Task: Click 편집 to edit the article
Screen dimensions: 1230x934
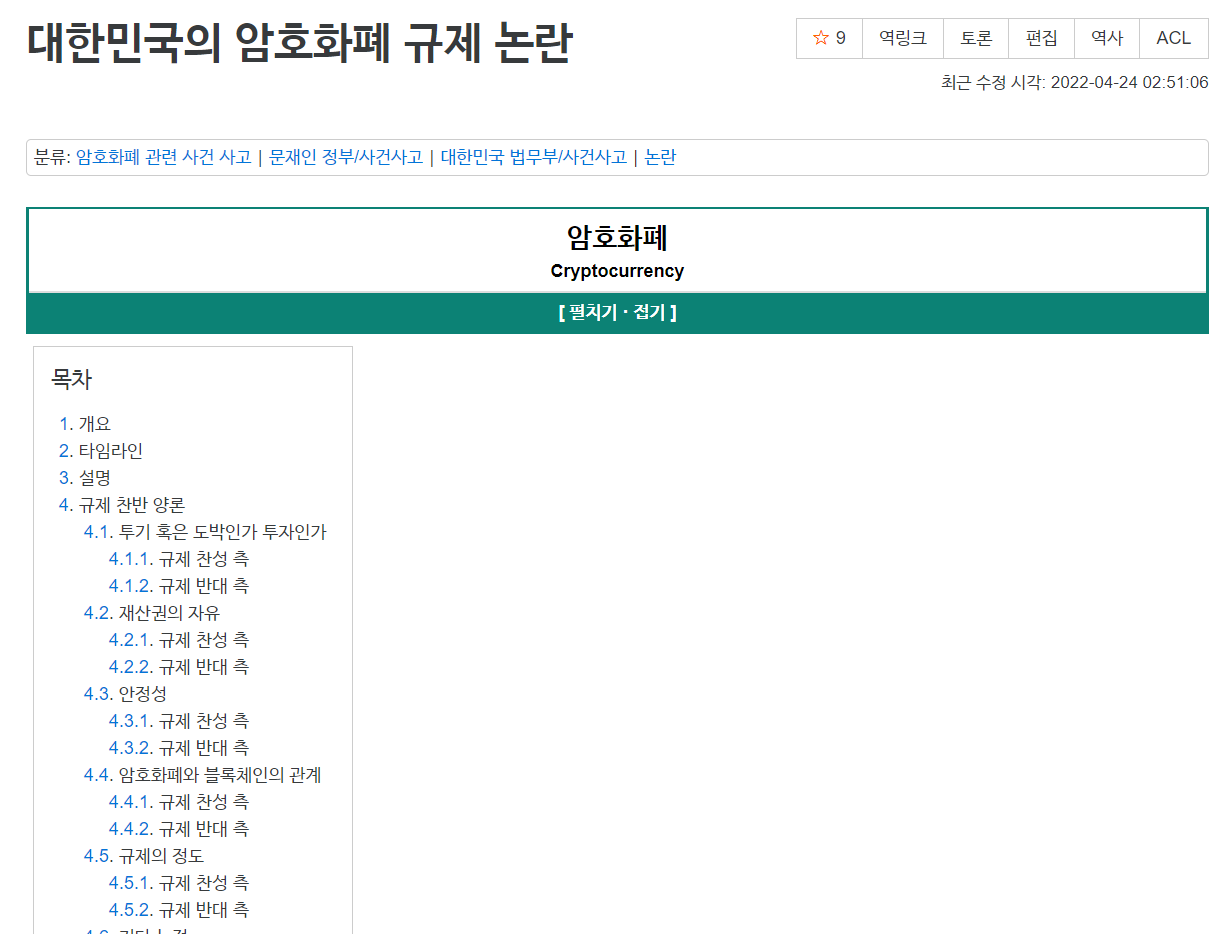Action: click(x=1041, y=38)
